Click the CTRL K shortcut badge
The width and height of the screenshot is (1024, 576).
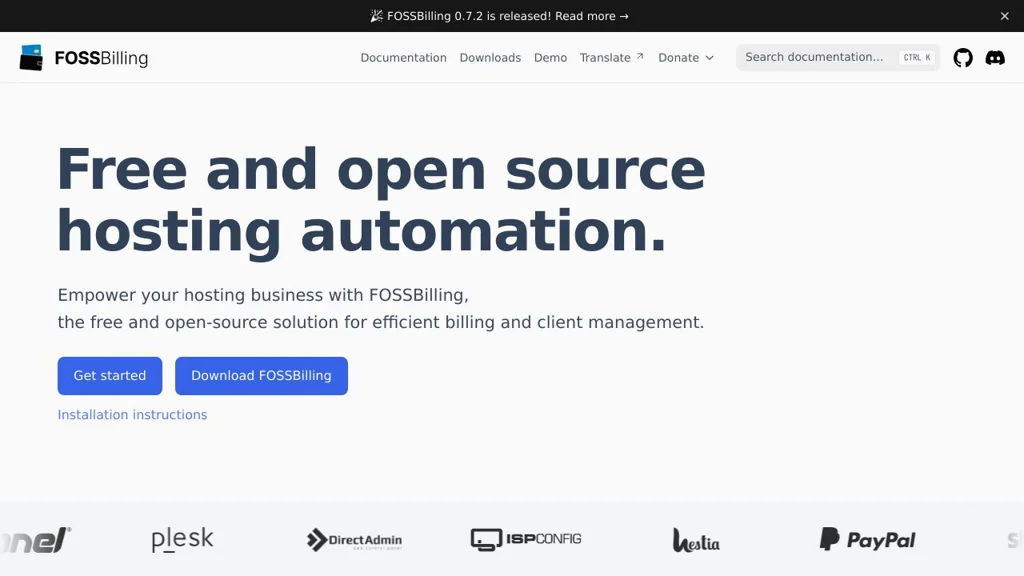(917, 57)
